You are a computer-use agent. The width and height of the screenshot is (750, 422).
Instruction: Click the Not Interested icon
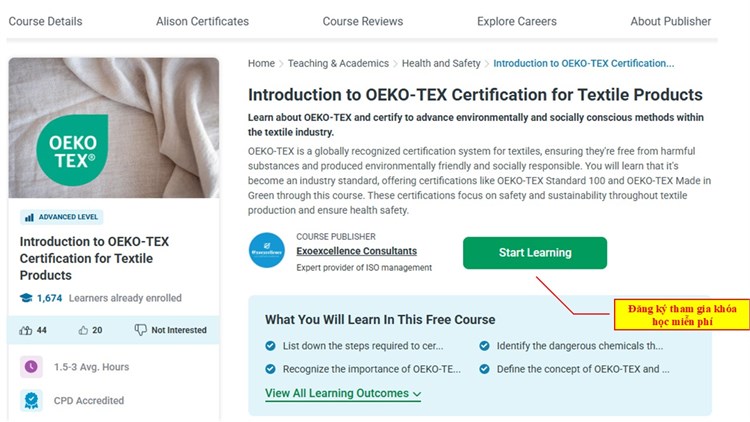pyautogui.click(x=141, y=330)
